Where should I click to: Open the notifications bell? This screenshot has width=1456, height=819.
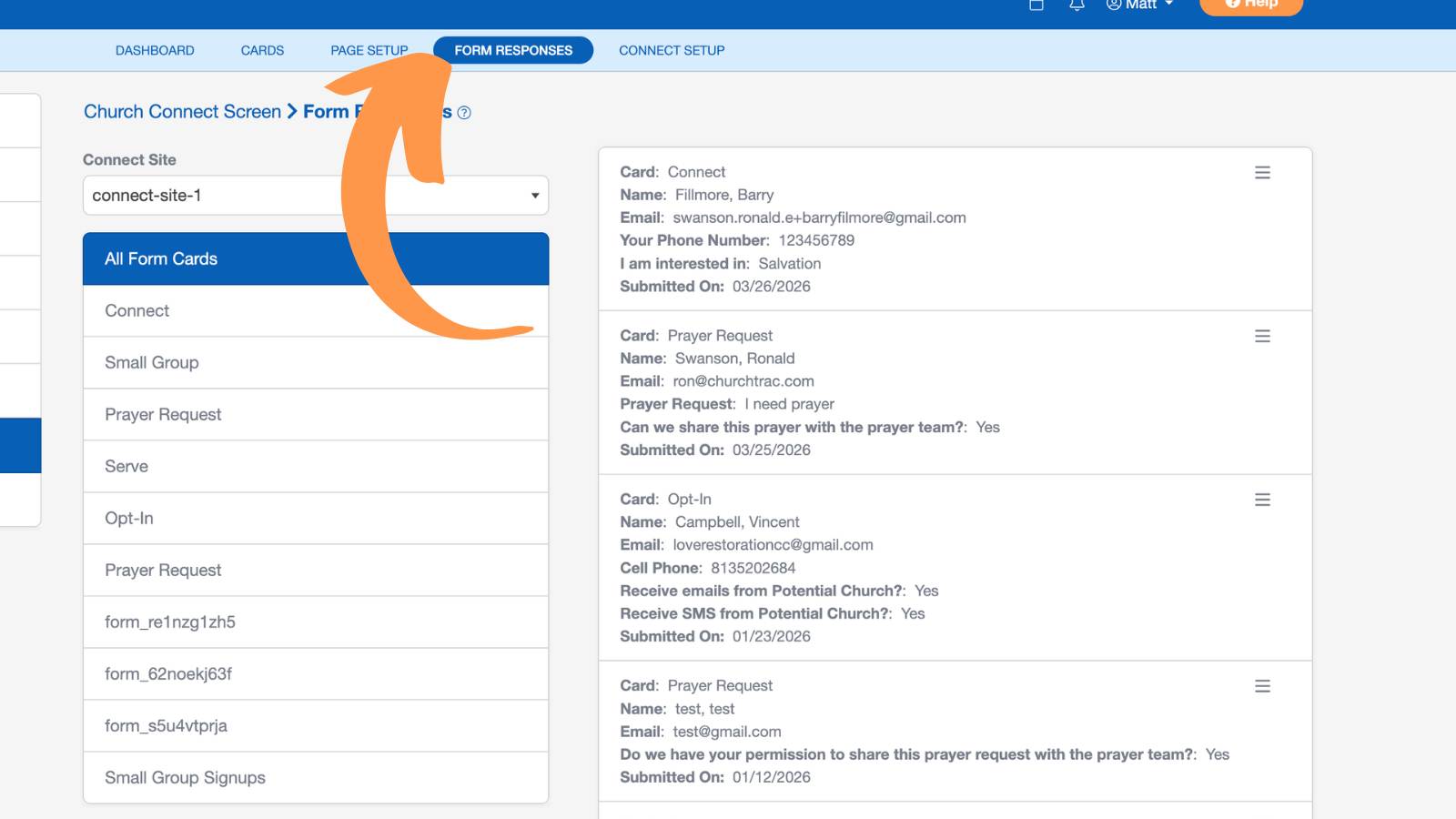coord(1077,5)
